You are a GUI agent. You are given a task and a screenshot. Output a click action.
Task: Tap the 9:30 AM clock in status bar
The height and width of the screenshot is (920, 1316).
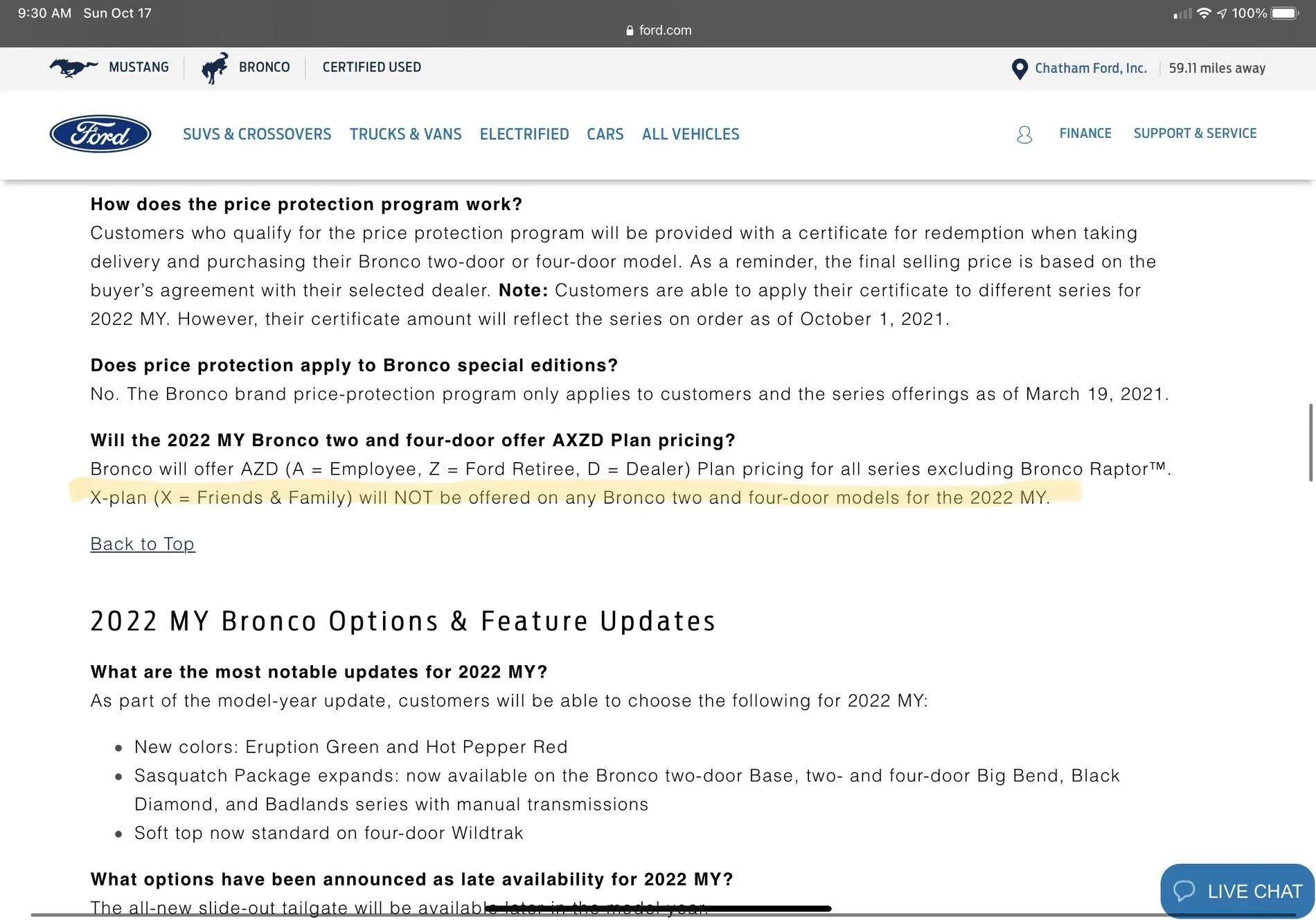(x=44, y=13)
